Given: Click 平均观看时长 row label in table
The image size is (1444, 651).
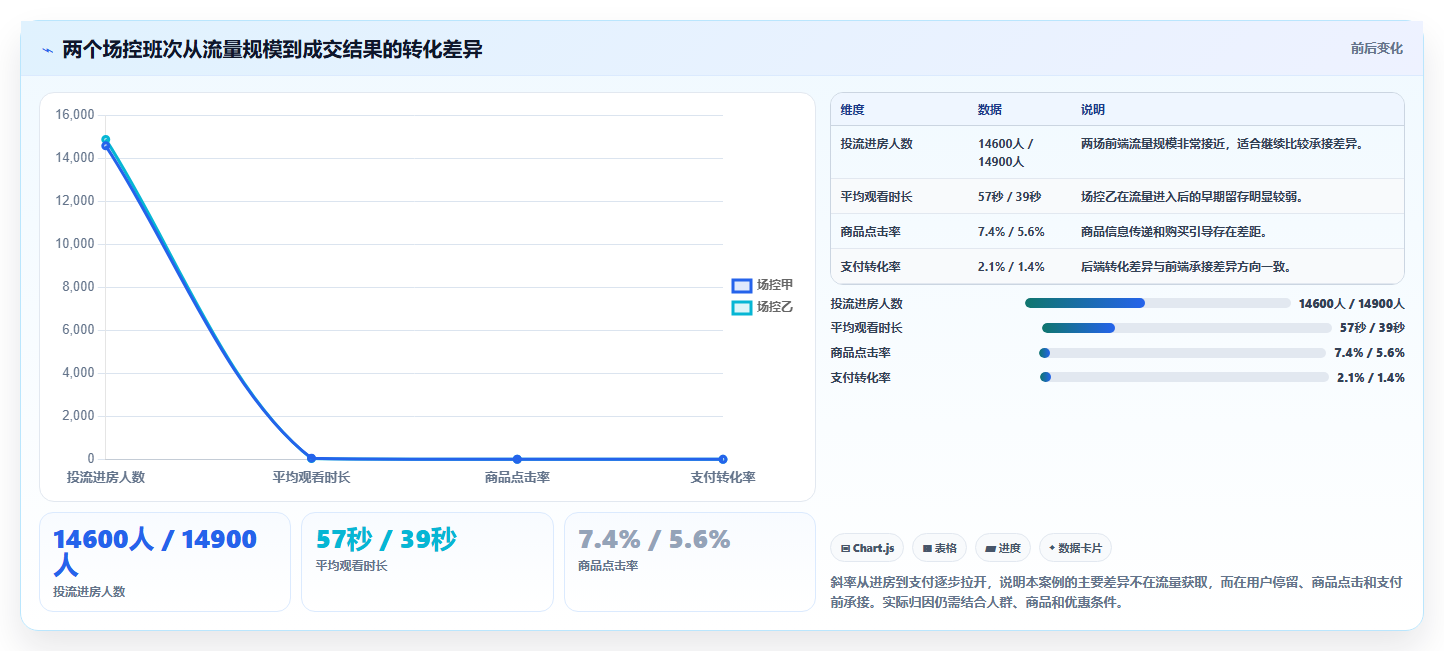Looking at the screenshot, I should [877, 197].
